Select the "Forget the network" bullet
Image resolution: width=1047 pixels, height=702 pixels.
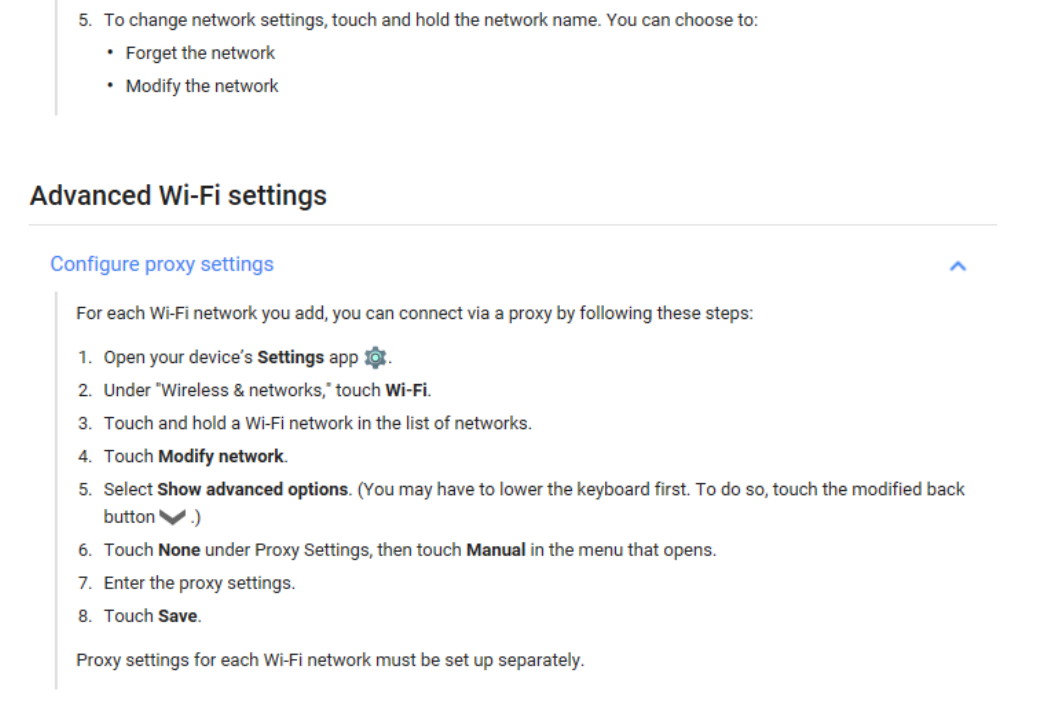[x=200, y=53]
